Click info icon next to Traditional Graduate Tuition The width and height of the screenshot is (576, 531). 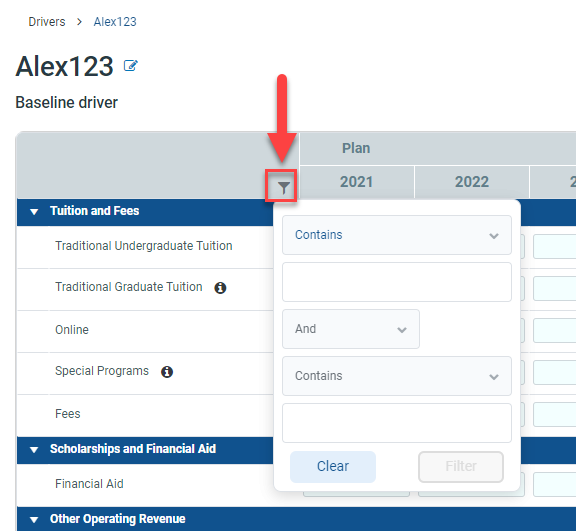point(220,288)
